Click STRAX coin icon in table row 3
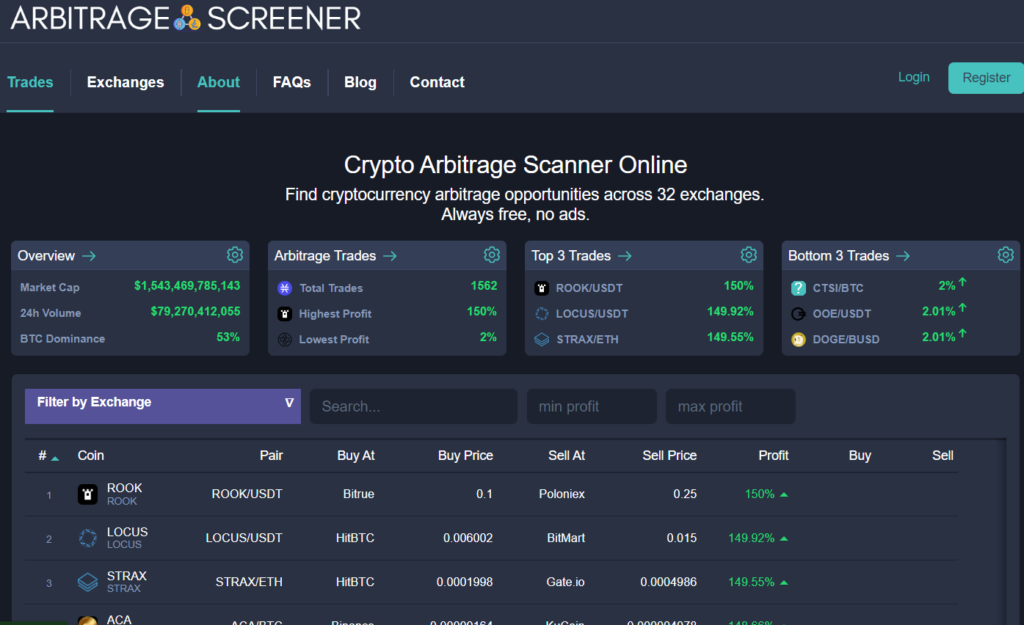The width and height of the screenshot is (1024, 625). [x=88, y=582]
